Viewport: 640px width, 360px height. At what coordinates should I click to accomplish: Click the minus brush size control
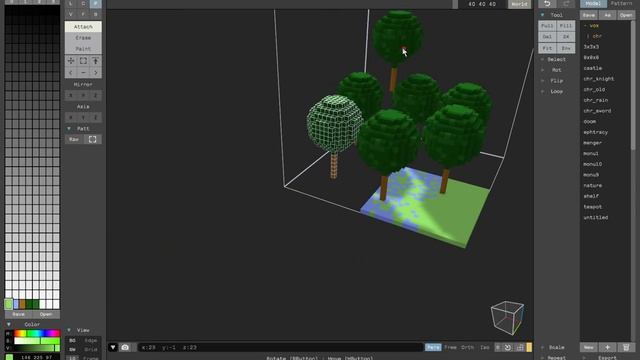[x=83, y=73]
